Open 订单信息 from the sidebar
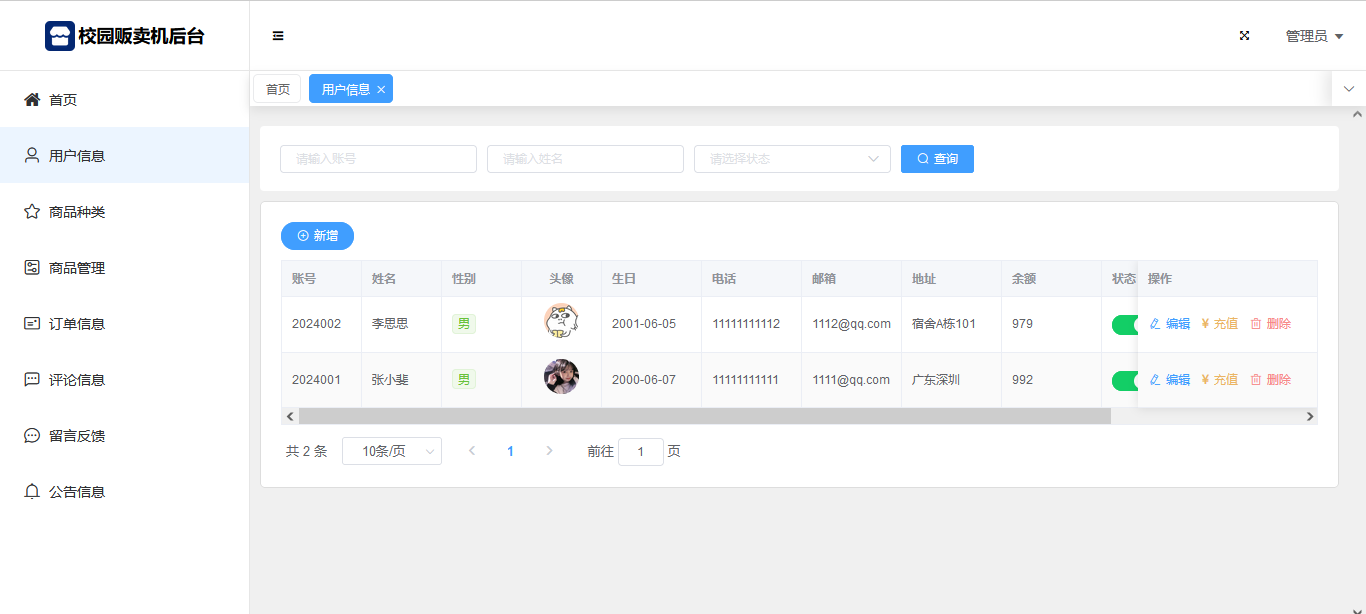 (76, 324)
